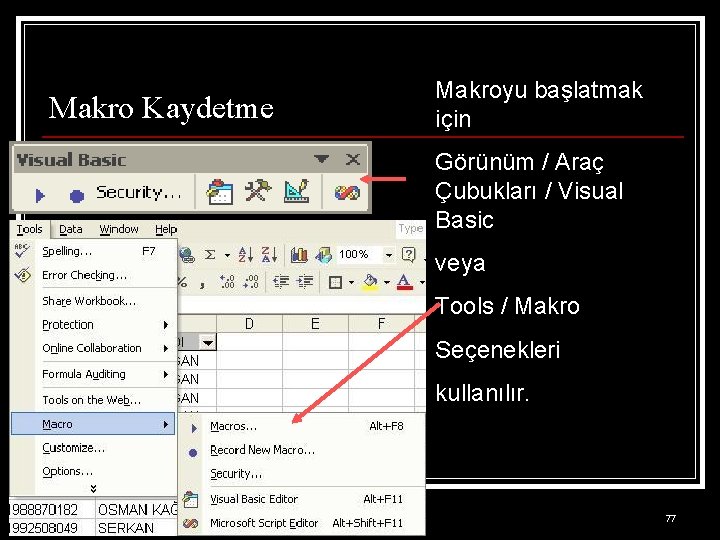
Task: Open the AutoSum dropdown arrow
Action: tap(227, 255)
